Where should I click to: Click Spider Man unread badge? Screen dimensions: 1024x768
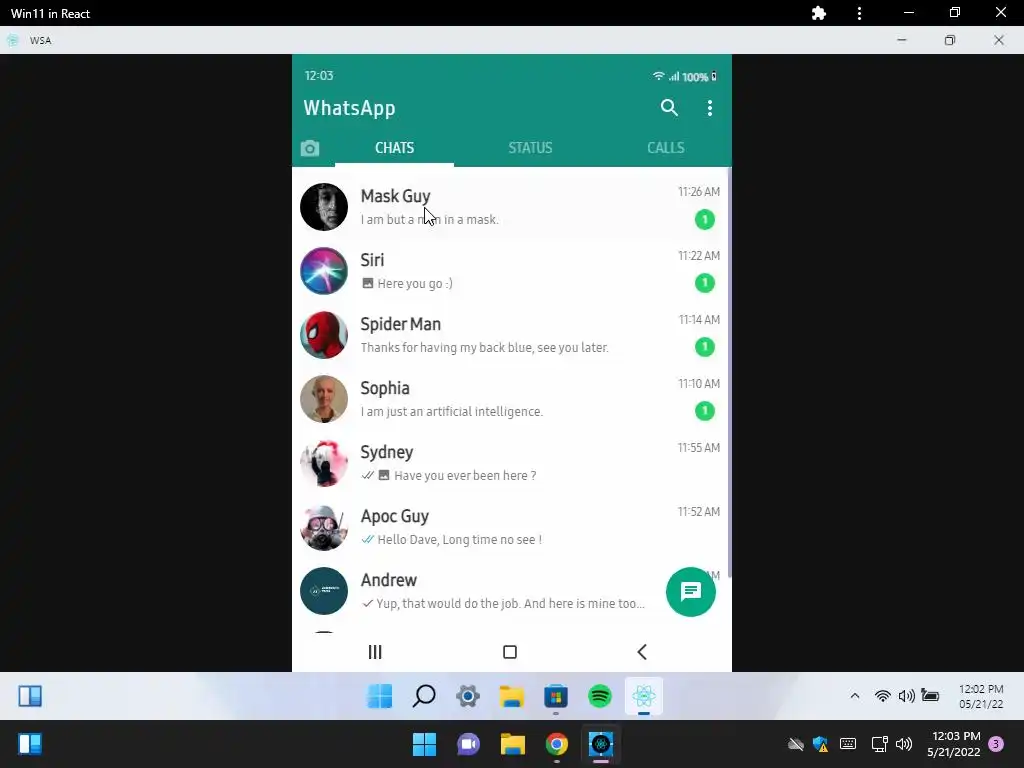coord(705,347)
